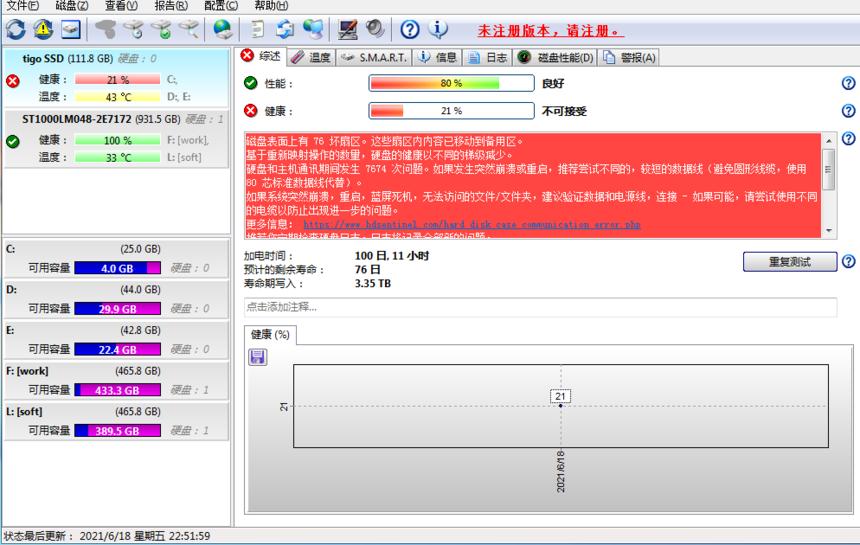The image size is (860, 545).
Task: Click the globe with monitor network icon
Action: [x=313, y=29]
